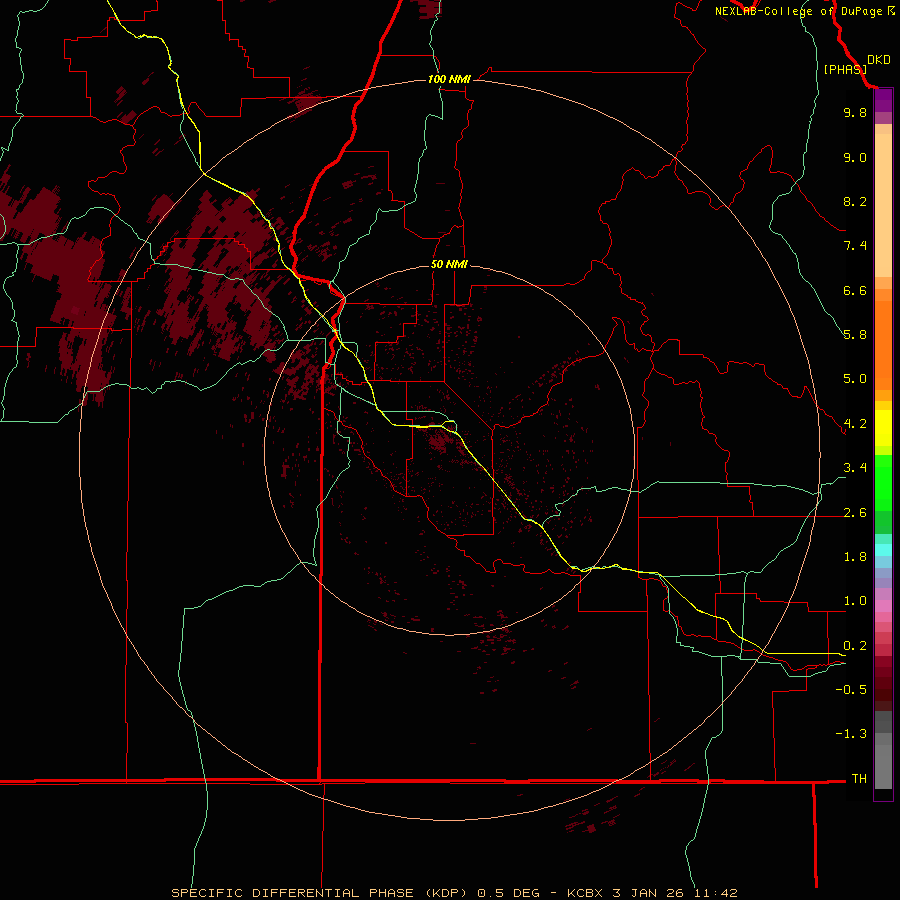Pick the 5.8 legend value
The height and width of the screenshot is (900, 900).
[x=855, y=335]
